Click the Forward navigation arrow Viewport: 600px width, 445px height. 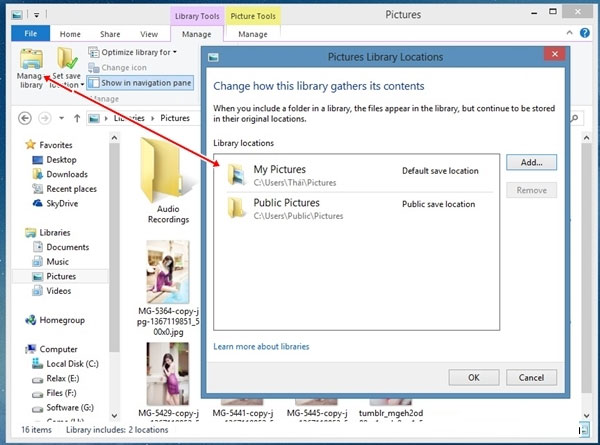[x=44, y=118]
